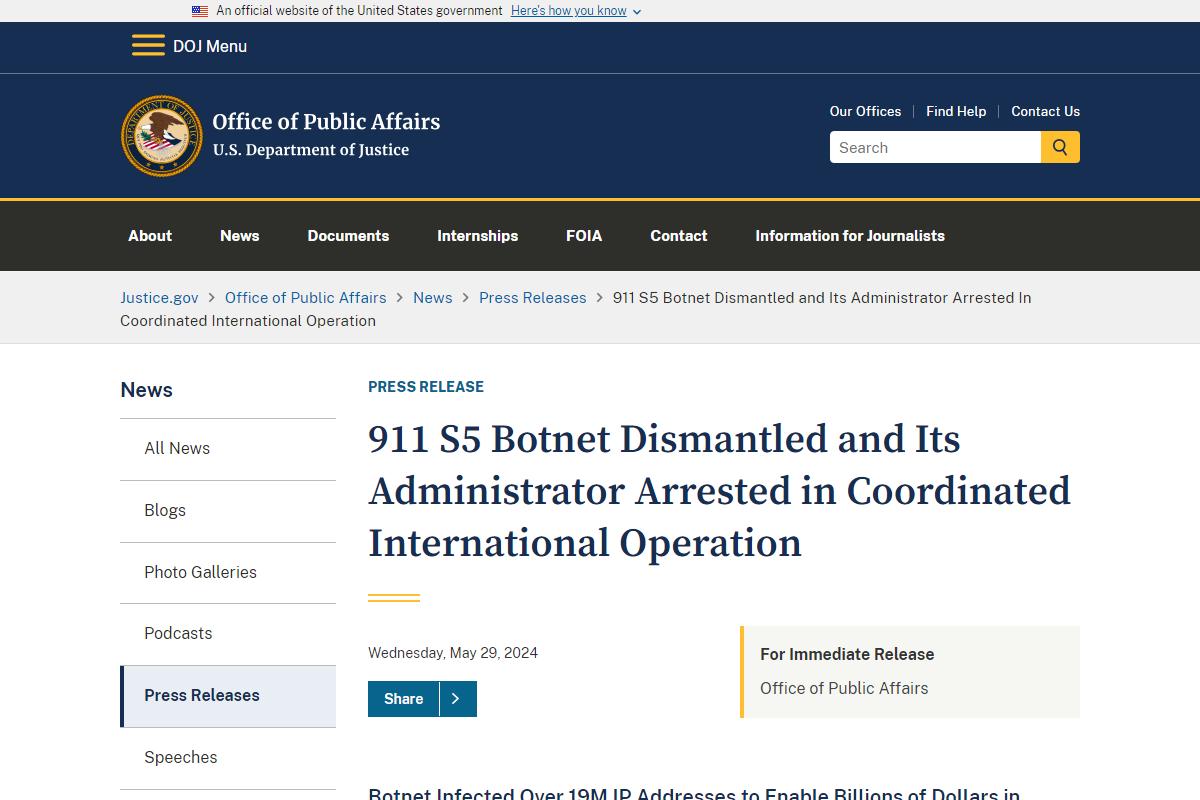1200x800 pixels.
Task: Click the 911 S5 Botnet headline
Action: [719, 491]
